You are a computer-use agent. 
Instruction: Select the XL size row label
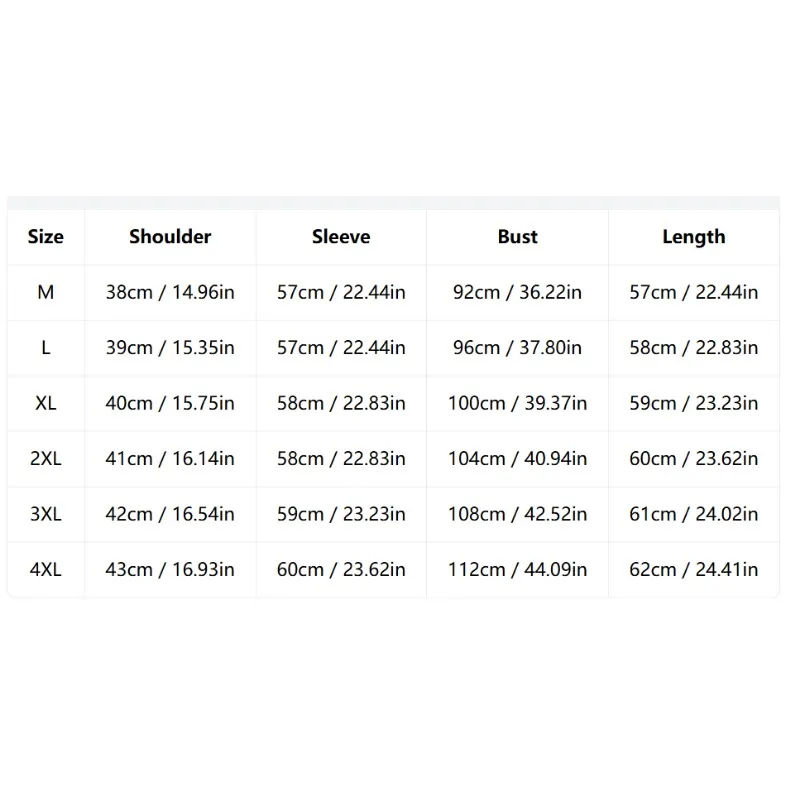(46, 403)
